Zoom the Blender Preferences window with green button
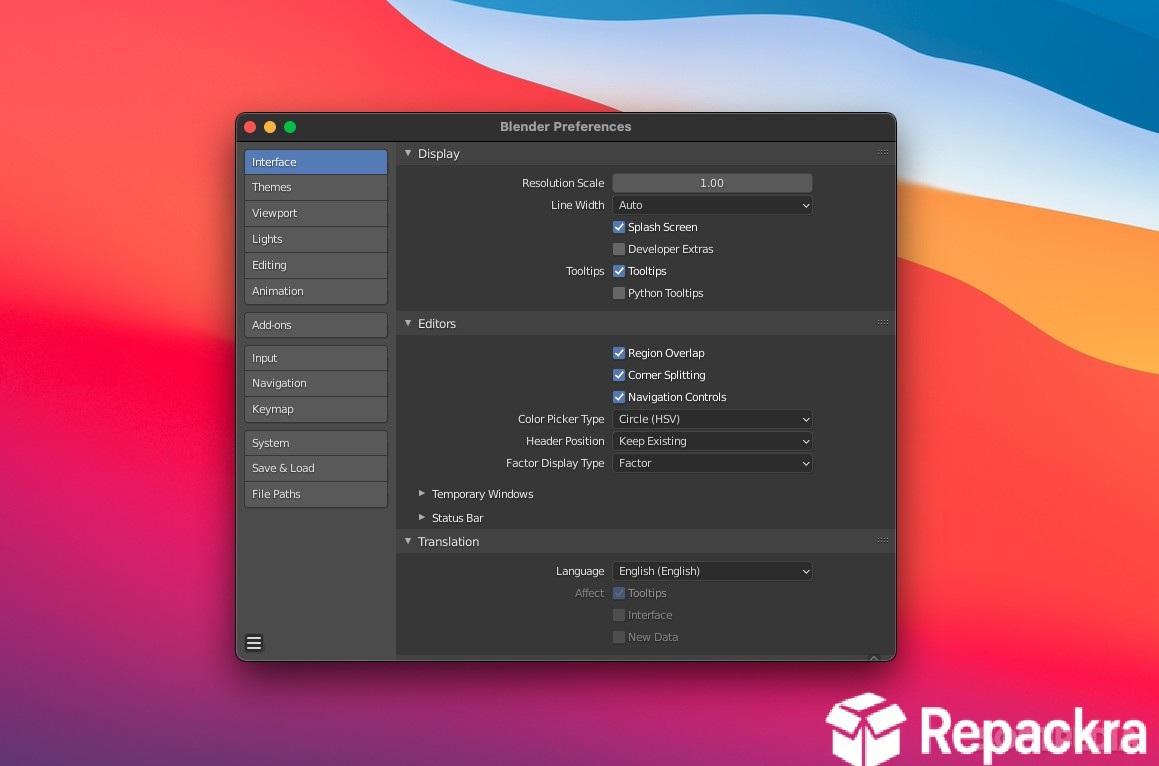1159x766 pixels. tap(290, 127)
